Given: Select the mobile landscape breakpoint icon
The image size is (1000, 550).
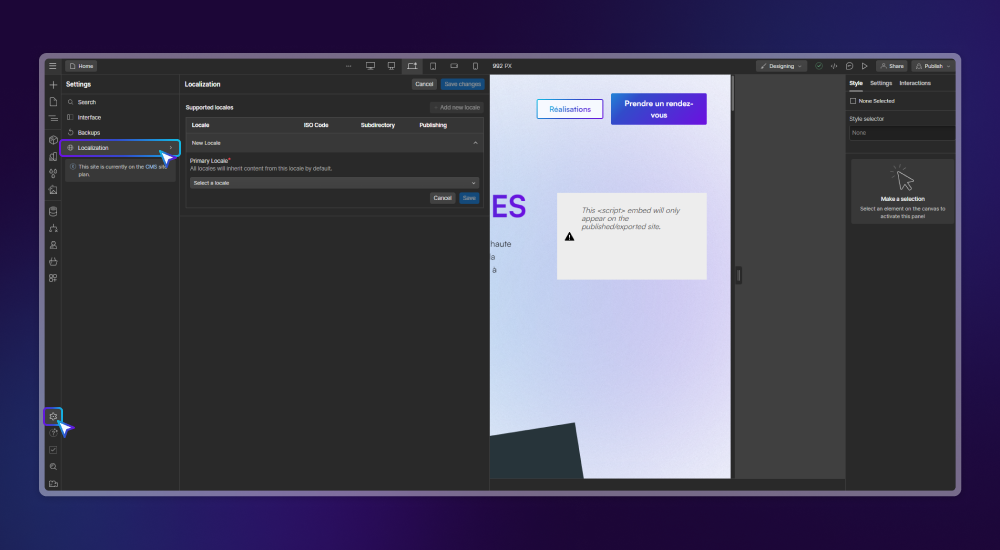Looking at the screenshot, I should [454, 66].
